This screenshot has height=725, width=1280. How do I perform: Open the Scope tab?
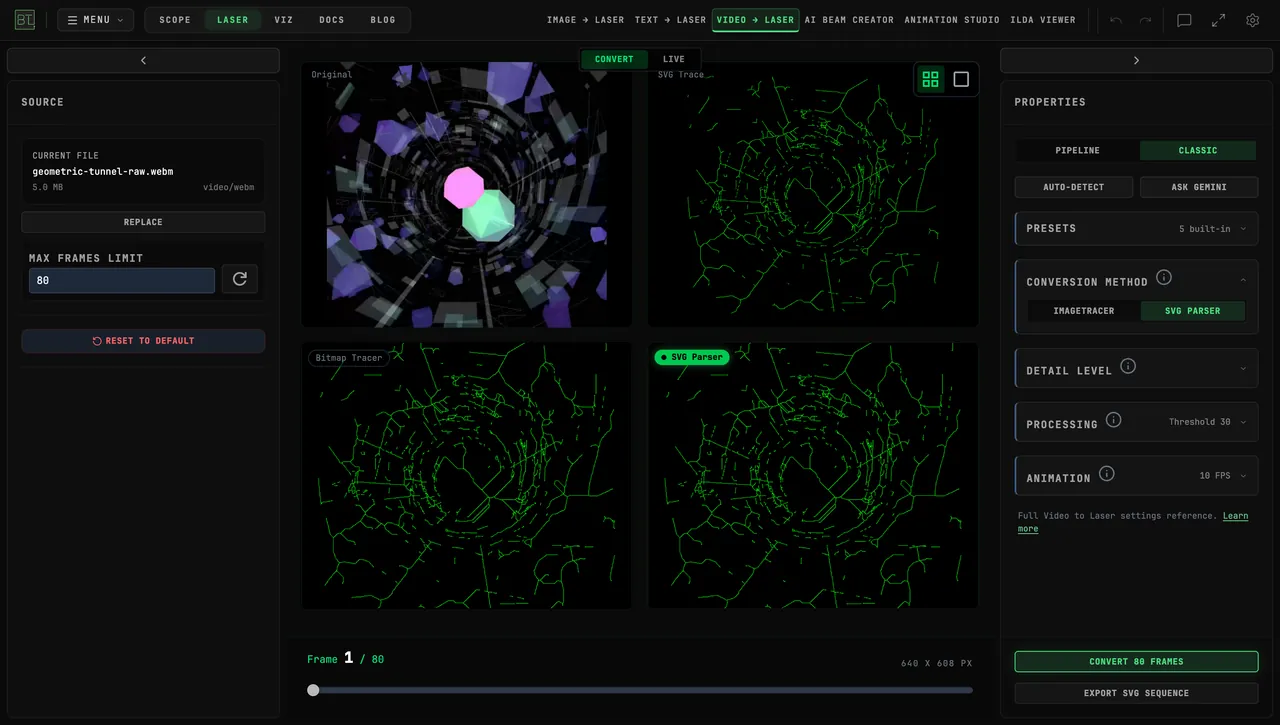175,20
